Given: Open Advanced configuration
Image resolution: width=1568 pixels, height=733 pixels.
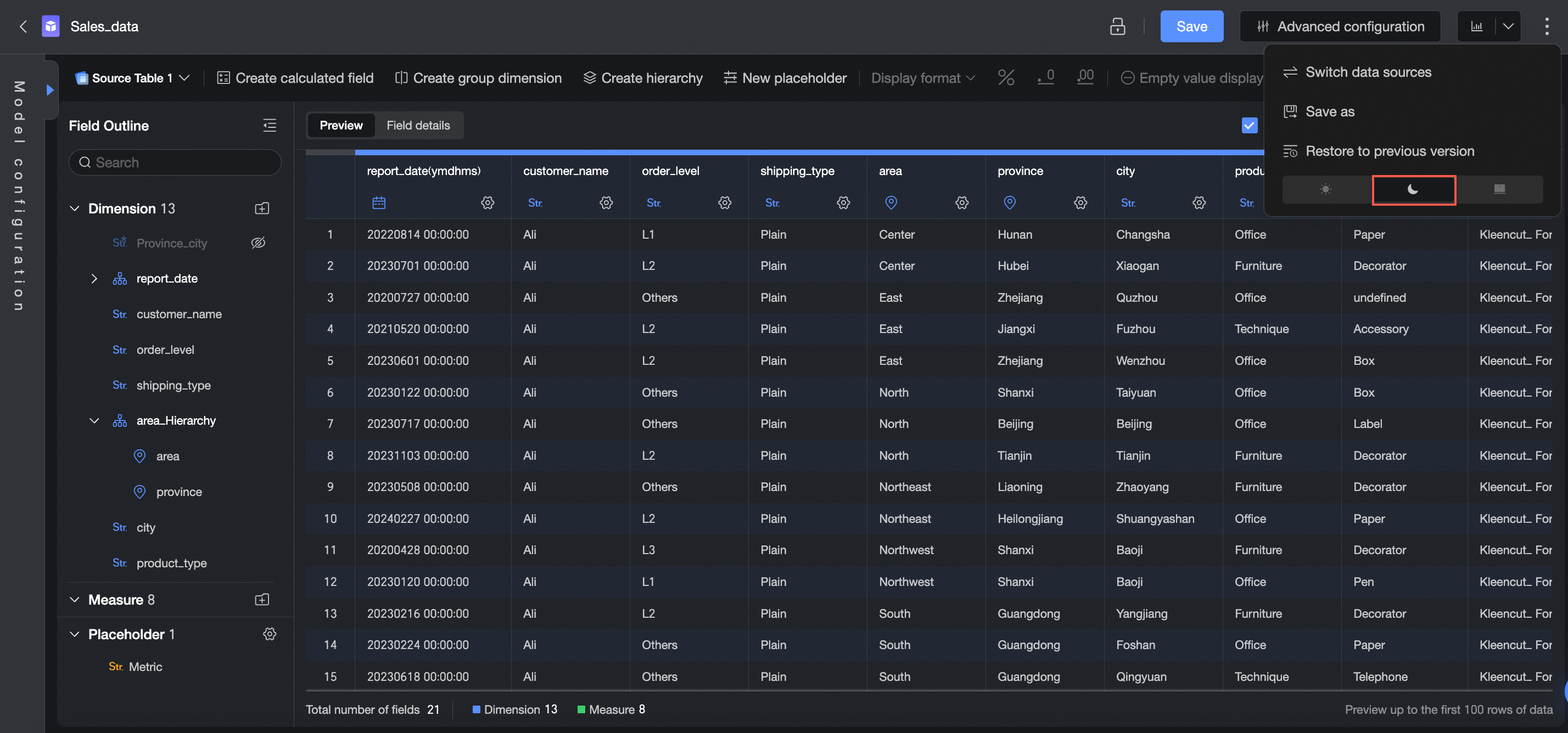Looking at the screenshot, I should coord(1340,27).
